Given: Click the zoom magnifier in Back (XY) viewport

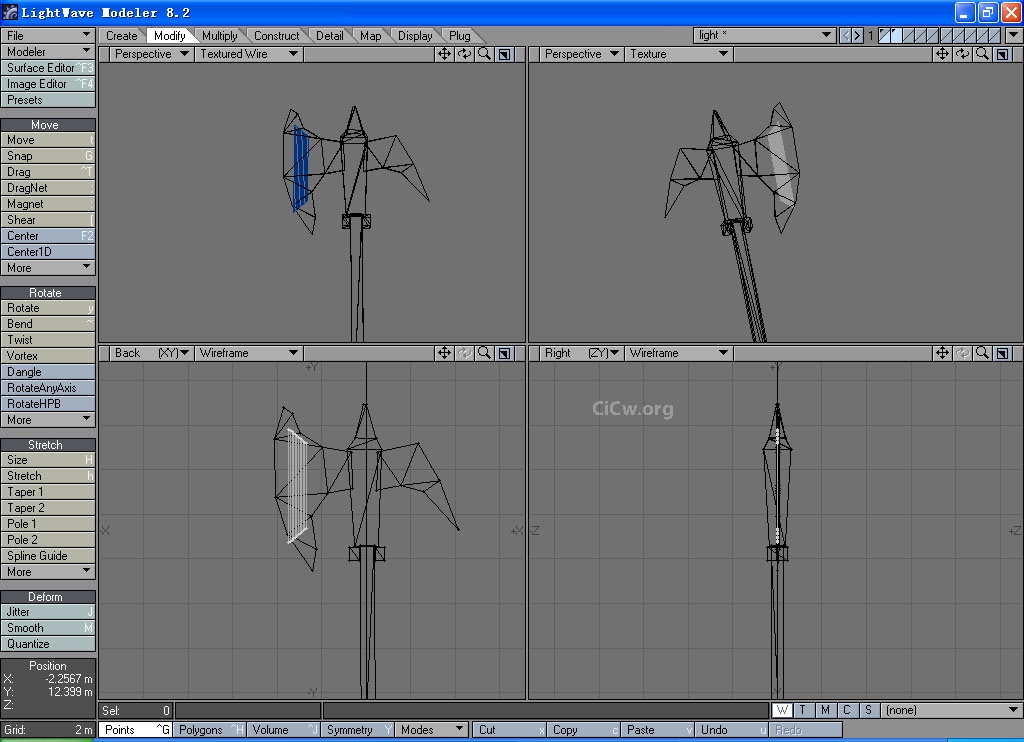Looking at the screenshot, I should pyautogui.click(x=484, y=353).
